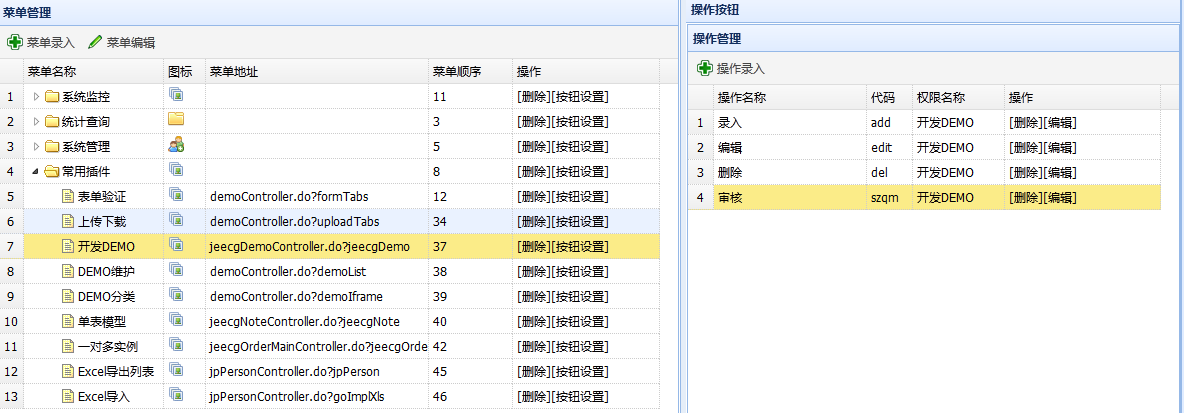Image resolution: width=1184 pixels, height=413 pixels.
Task: Expand the 系统管理 tree node
Action: [36, 146]
